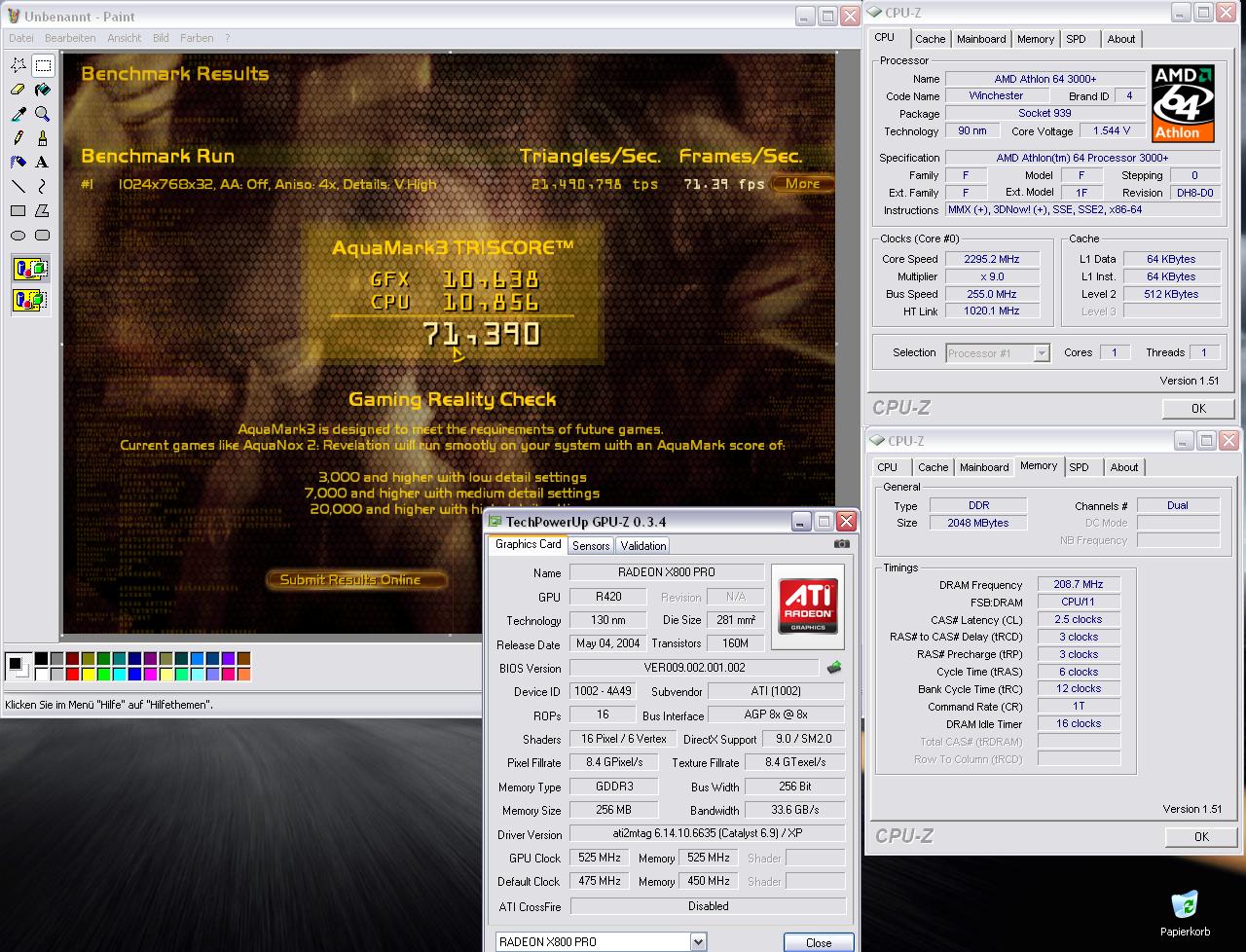Viewport: 1246px width, 952px height.
Task: Click the DRAM Frequency 208.7 MHz value
Action: (x=1079, y=584)
